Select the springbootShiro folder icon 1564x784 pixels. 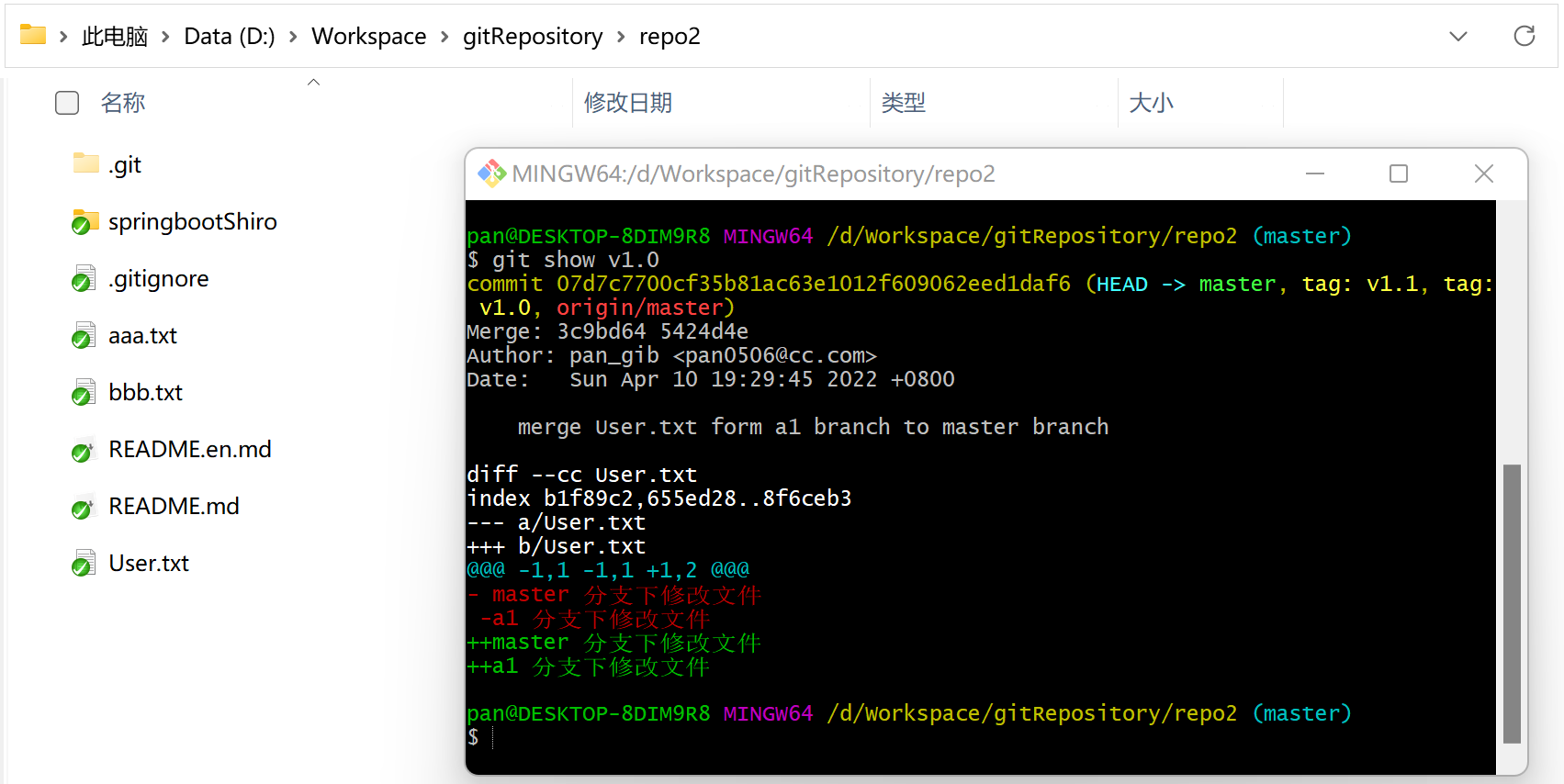tap(85, 222)
